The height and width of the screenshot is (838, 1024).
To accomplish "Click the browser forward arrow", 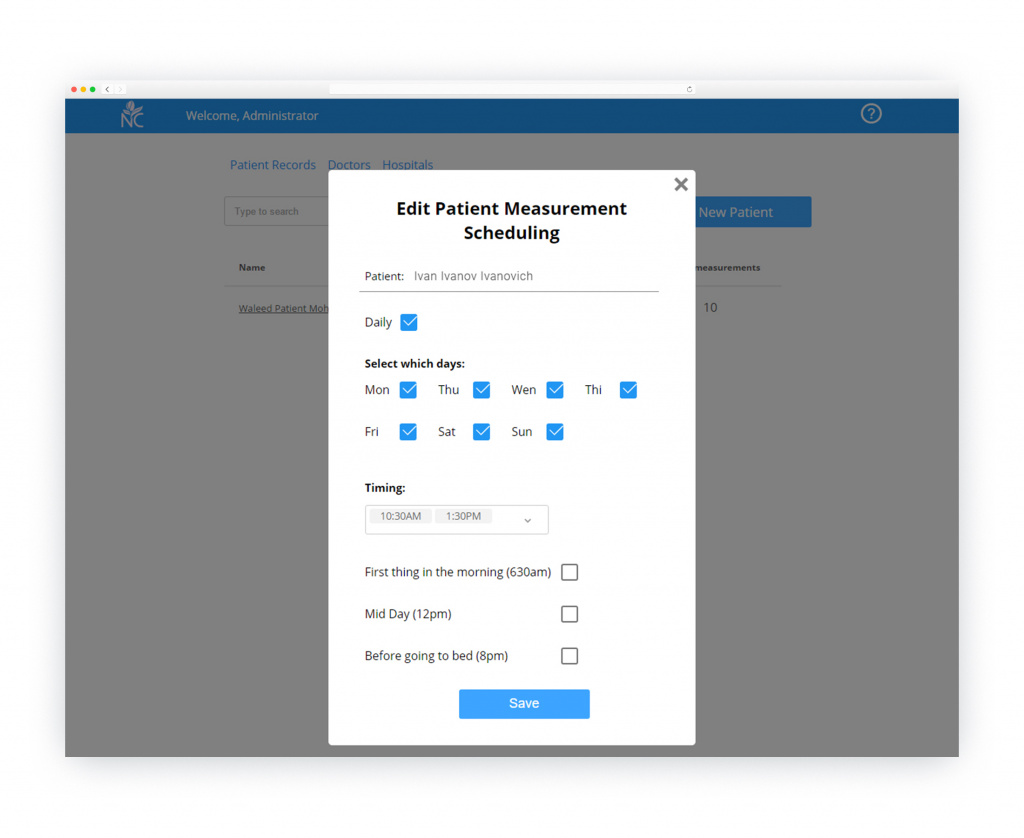I will click(x=119, y=89).
